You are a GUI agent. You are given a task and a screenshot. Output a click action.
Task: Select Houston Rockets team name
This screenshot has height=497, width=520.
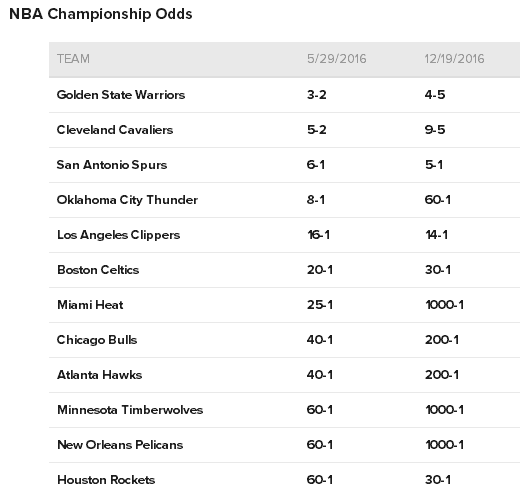click(x=106, y=480)
